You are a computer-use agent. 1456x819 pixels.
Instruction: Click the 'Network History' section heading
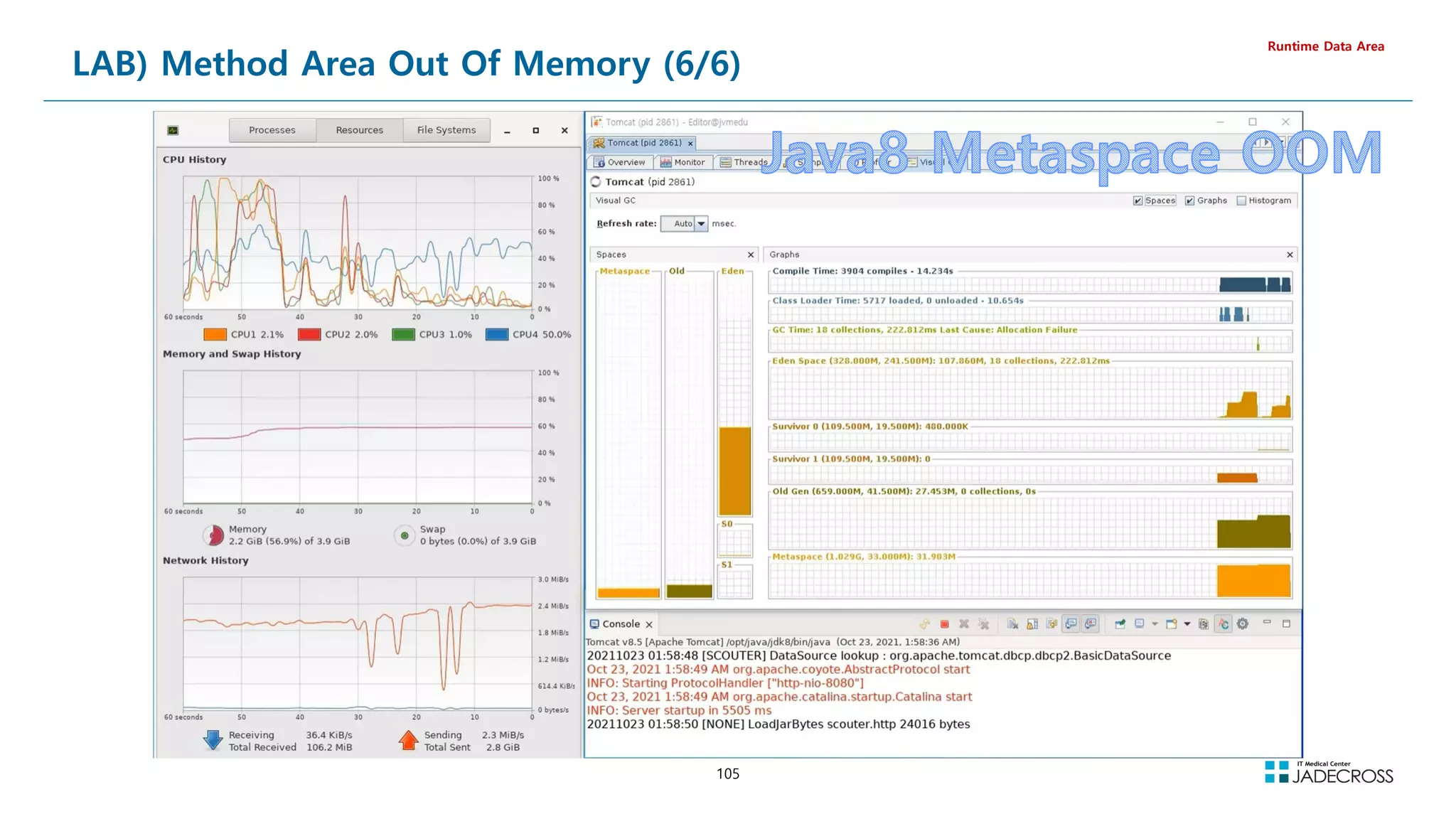205,561
